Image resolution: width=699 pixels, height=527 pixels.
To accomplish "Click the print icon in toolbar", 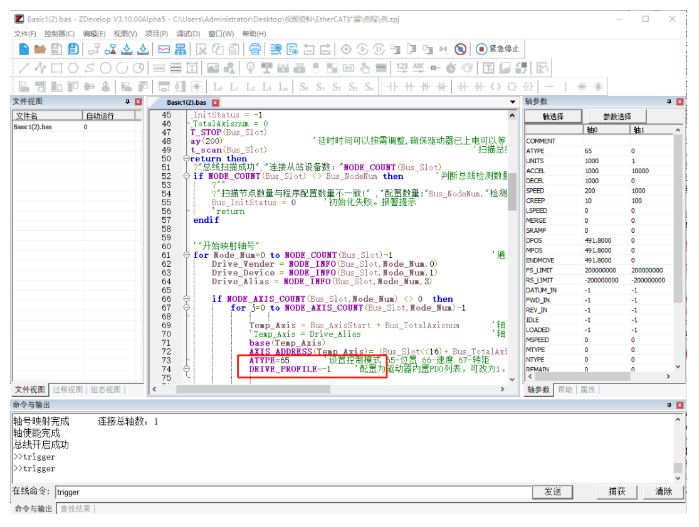I will pyautogui.click(x=255, y=49).
